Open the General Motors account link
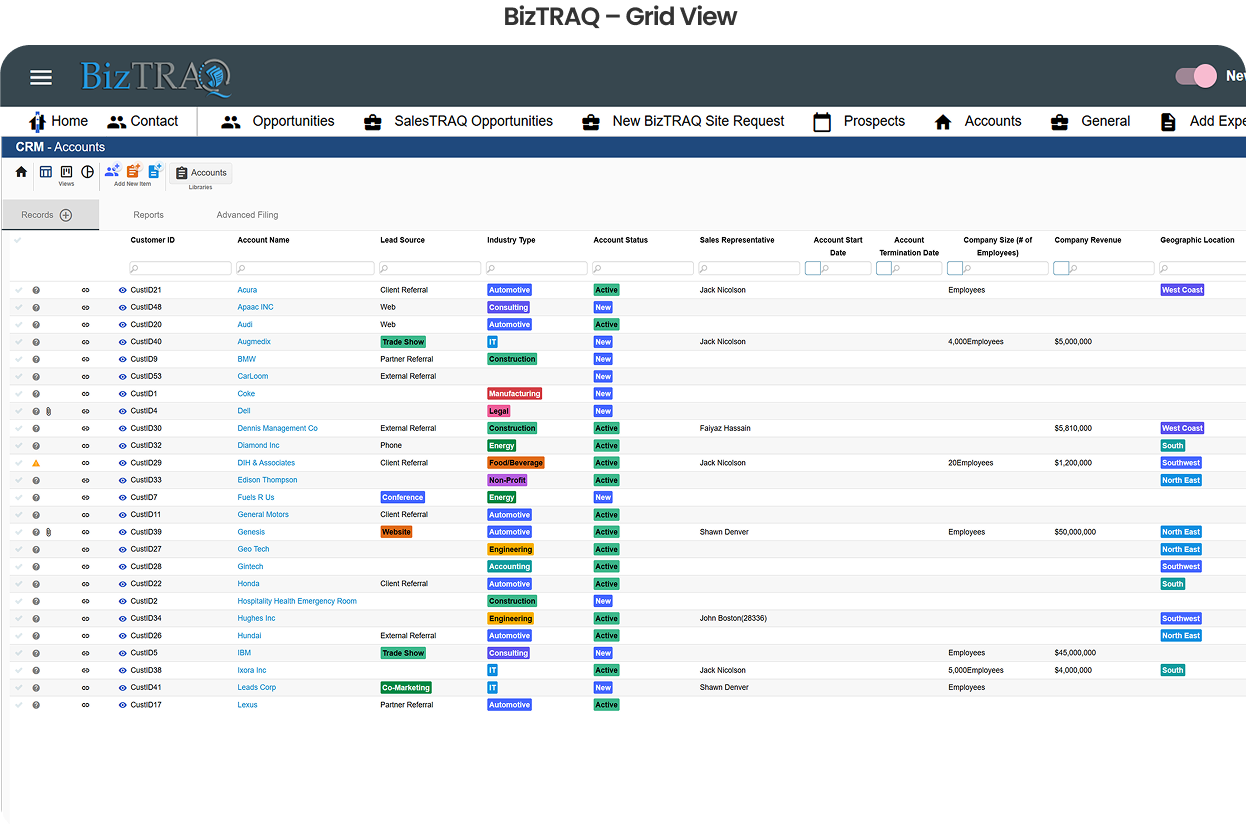Viewport: 1246px width, 832px height. (263, 515)
